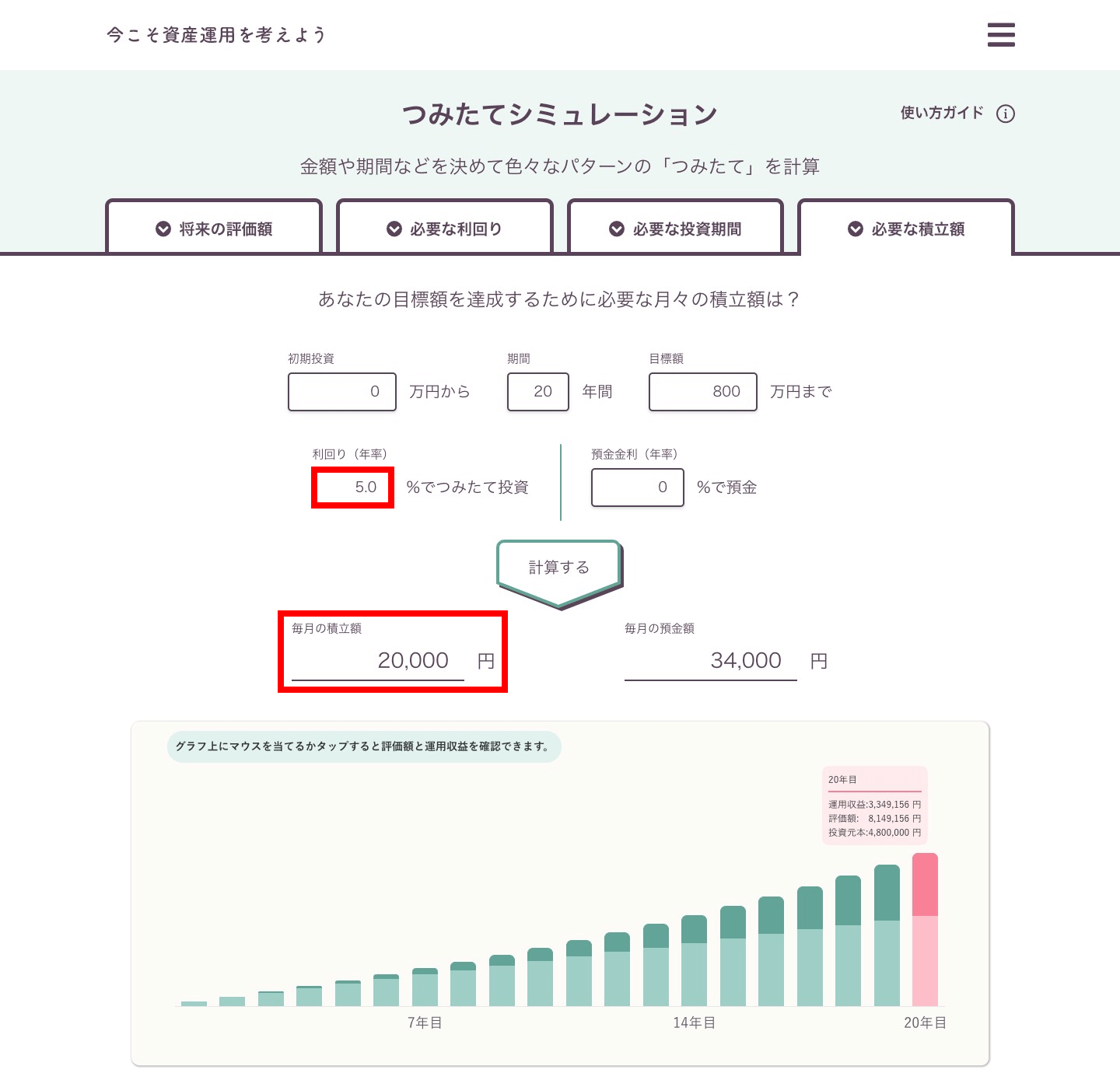Image resolution: width=1120 pixels, height=1087 pixels.
Task: Click the 7年目 axis label
Action: point(425,1022)
